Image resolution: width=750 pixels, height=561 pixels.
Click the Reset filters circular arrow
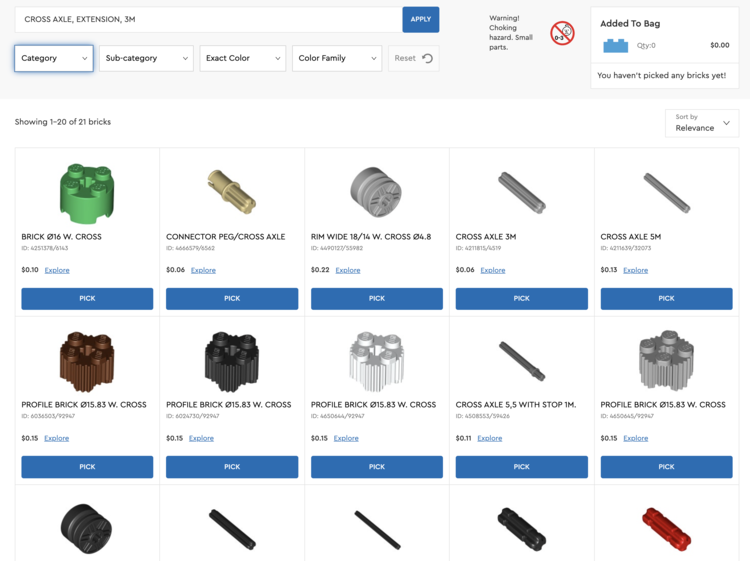[x=428, y=58]
